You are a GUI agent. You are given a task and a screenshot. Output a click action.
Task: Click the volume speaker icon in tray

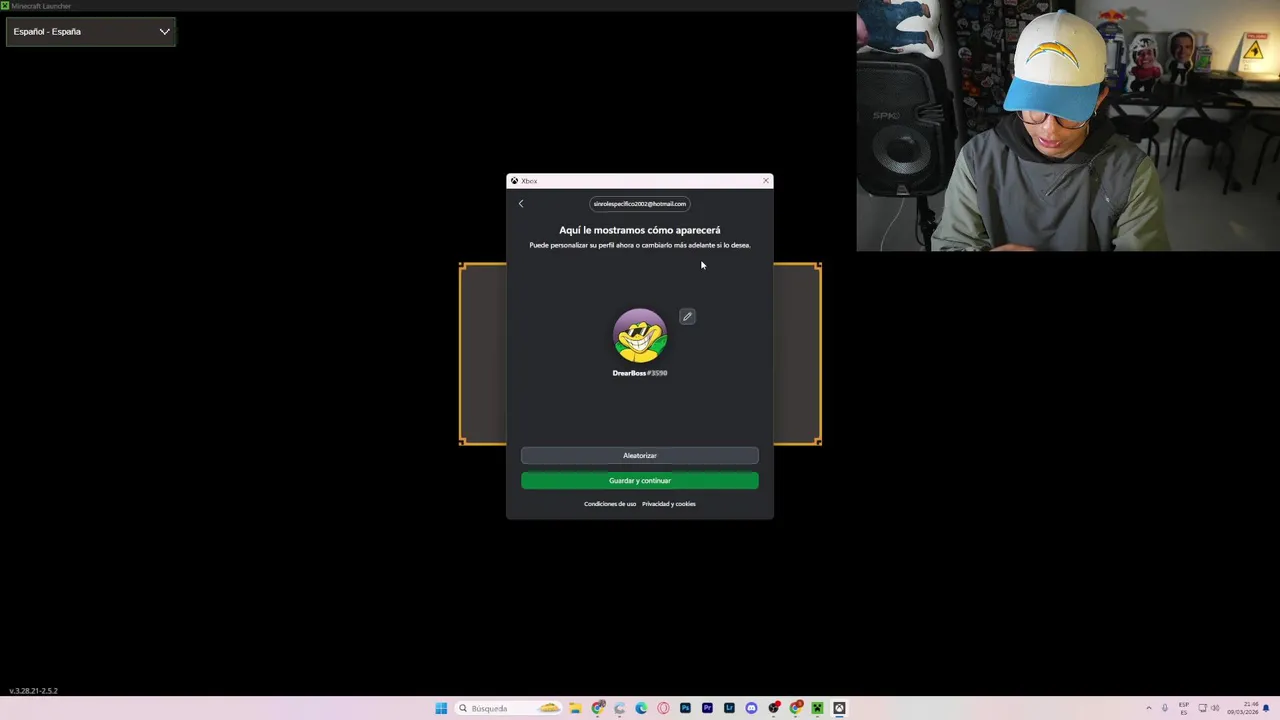1215,708
